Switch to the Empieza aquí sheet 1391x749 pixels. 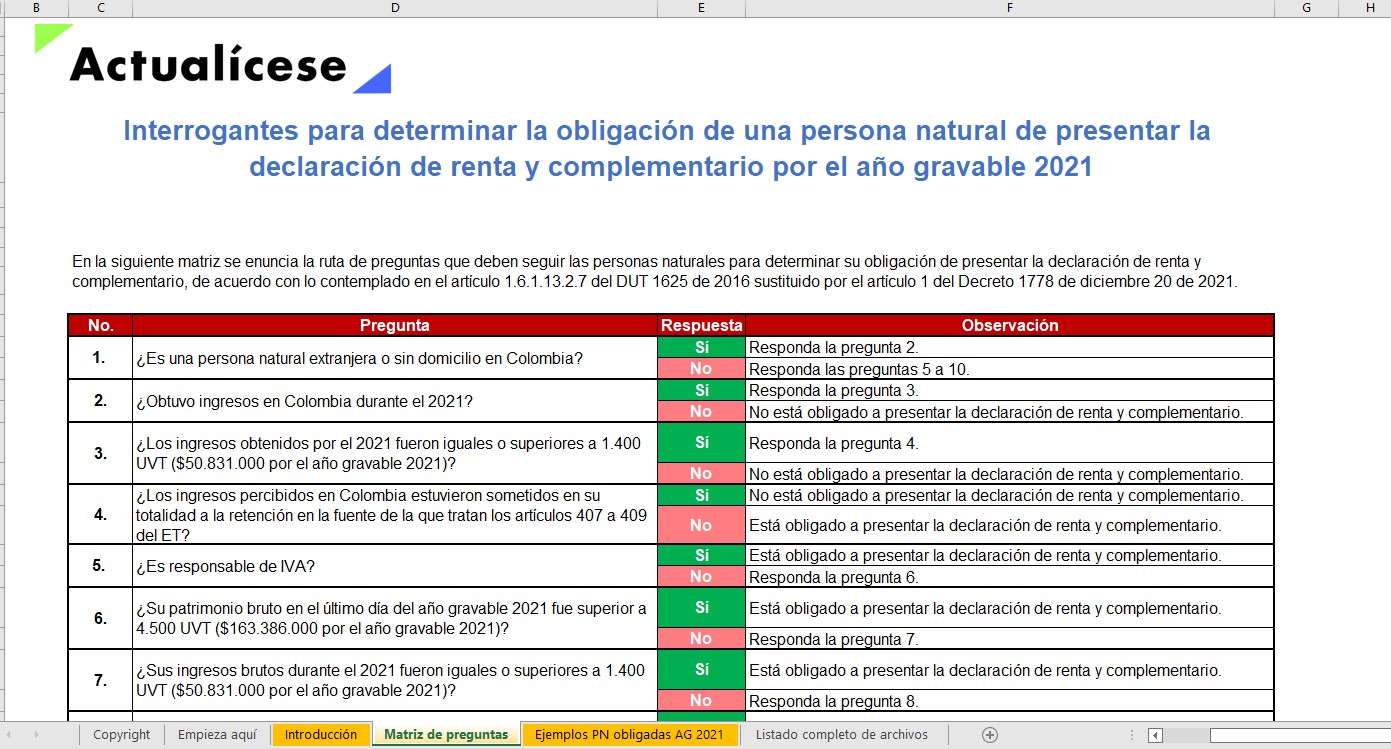(x=217, y=735)
